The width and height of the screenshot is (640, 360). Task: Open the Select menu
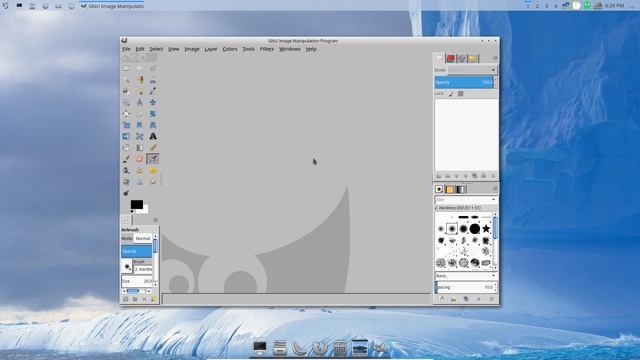[156, 49]
